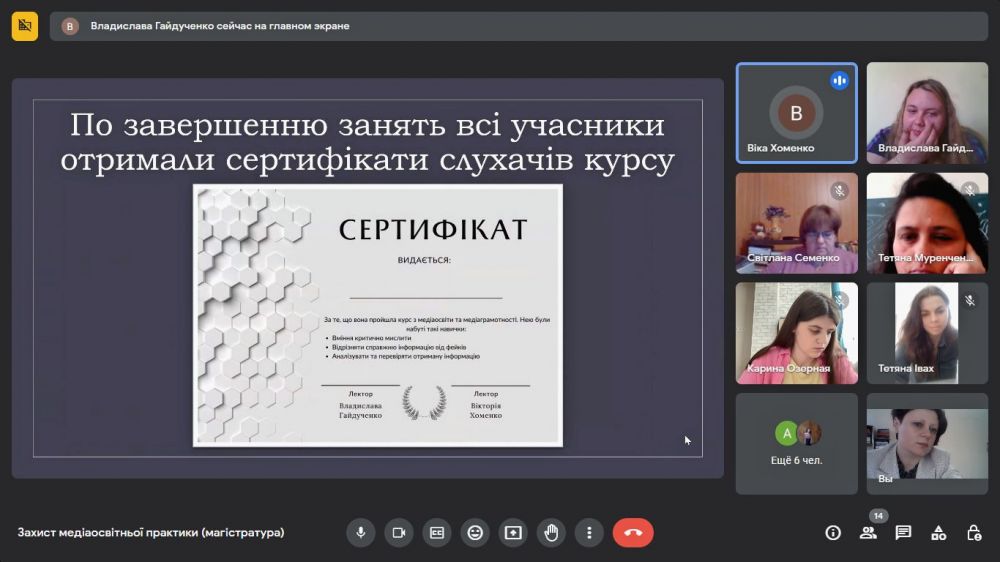Screen dimensions: 1000x562
Task: Open the emoji reactions picker
Action: point(475,533)
